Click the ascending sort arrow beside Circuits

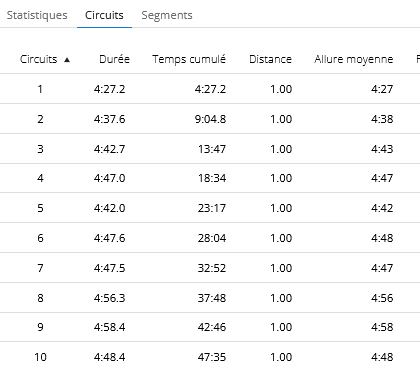pyautogui.click(x=67, y=60)
